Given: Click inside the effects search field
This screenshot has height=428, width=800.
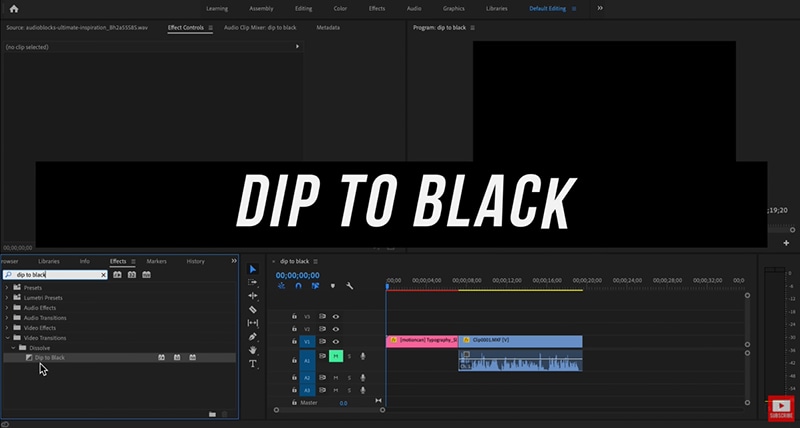Looking at the screenshot, I should [x=55, y=275].
